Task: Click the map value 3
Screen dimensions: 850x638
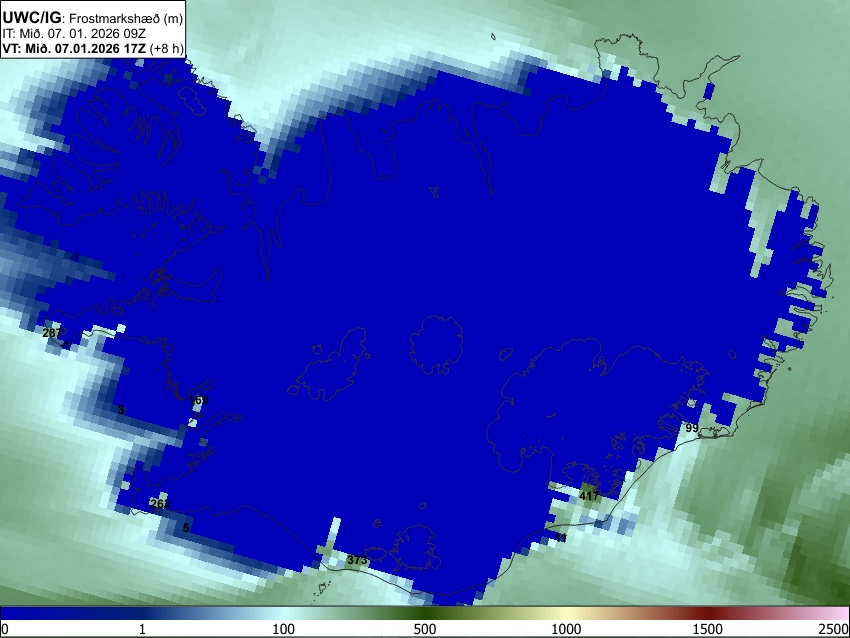Action: tap(121, 410)
